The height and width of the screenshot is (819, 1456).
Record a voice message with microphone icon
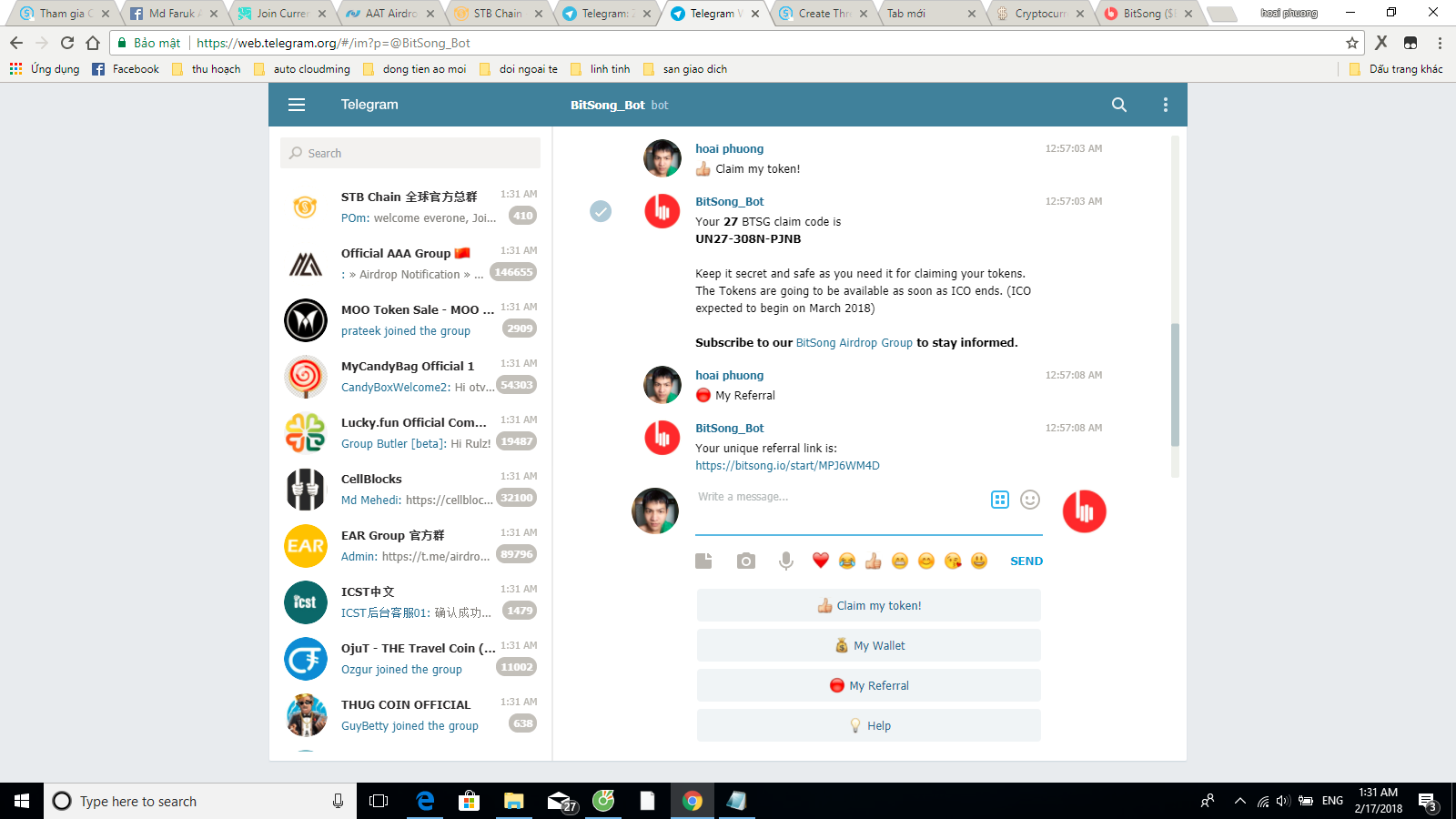click(x=786, y=561)
